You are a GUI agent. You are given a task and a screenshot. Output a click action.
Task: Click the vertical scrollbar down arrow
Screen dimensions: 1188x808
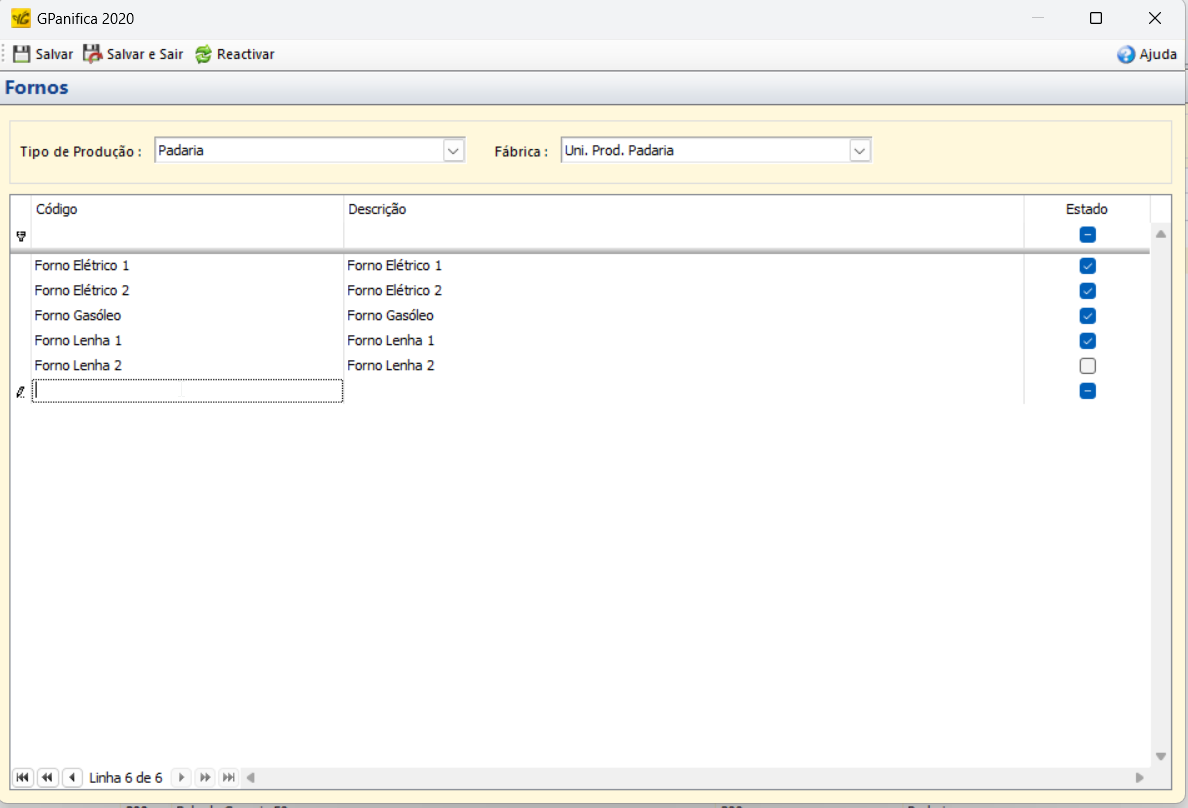[1160, 756]
